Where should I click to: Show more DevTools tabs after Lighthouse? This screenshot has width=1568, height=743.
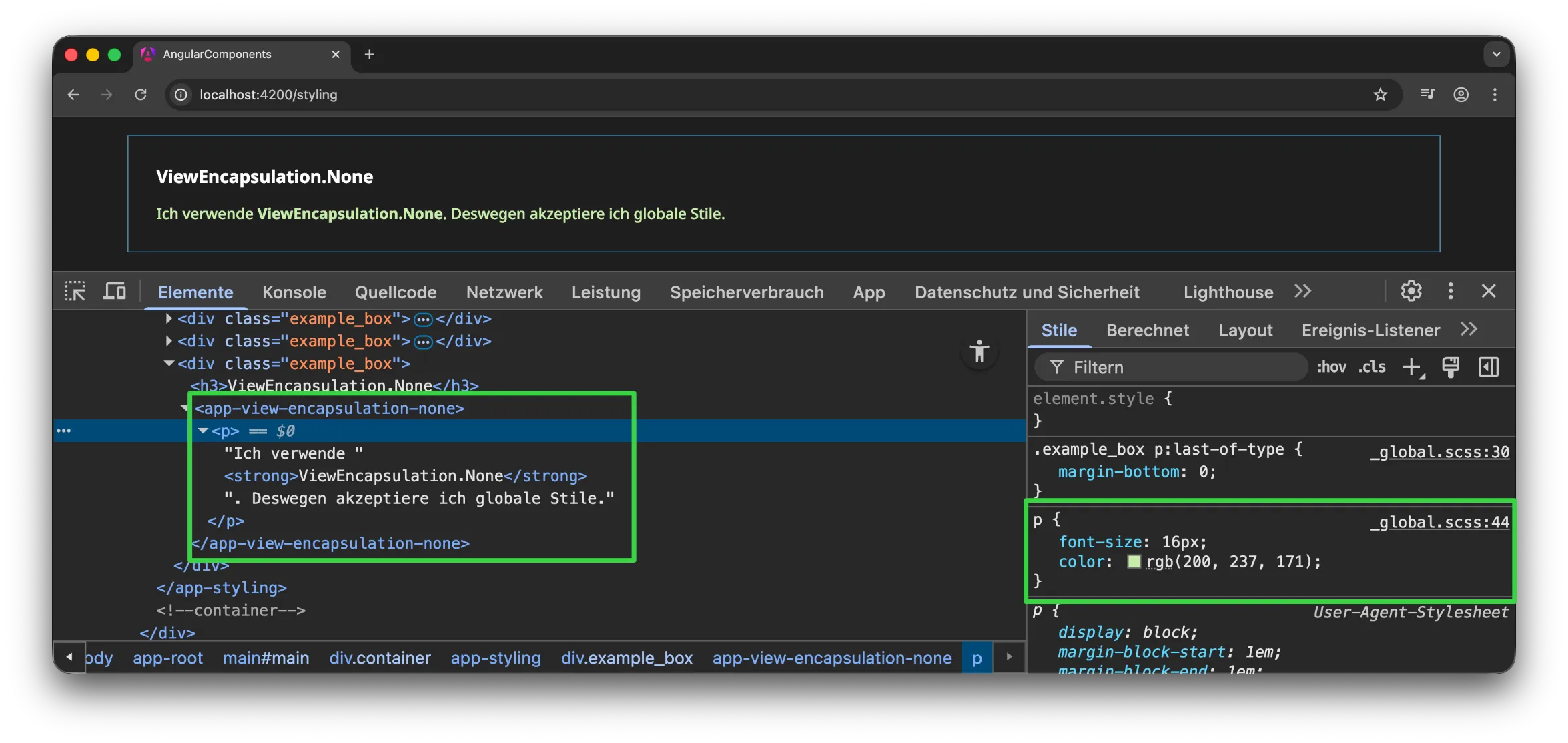click(1302, 292)
